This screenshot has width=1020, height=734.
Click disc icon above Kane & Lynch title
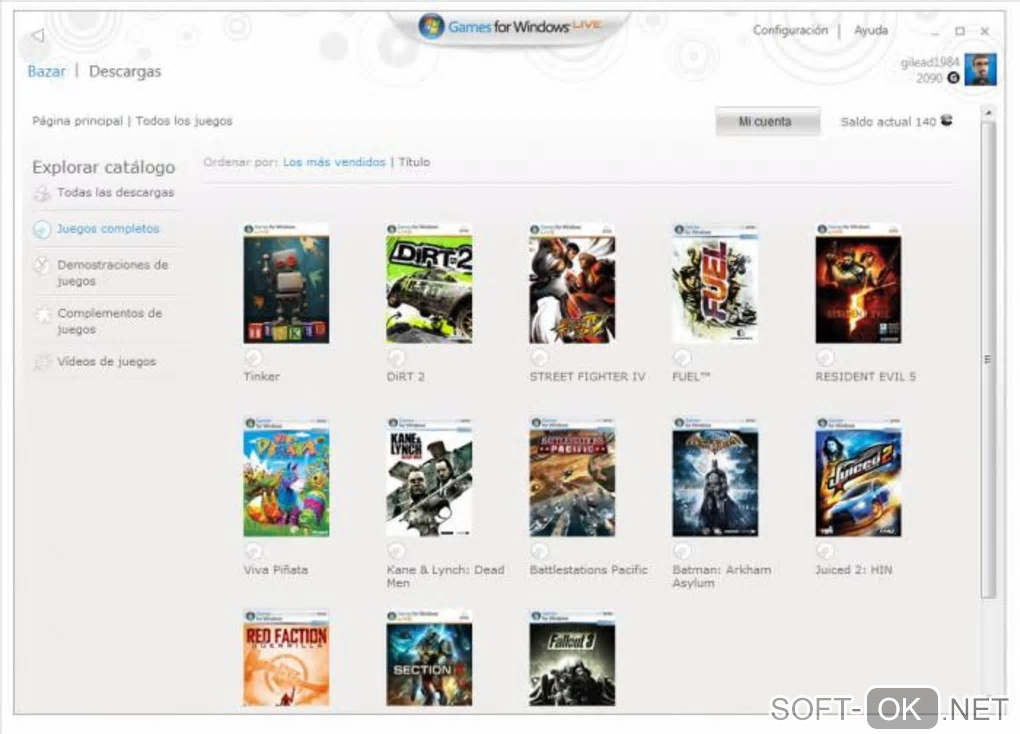point(396,551)
